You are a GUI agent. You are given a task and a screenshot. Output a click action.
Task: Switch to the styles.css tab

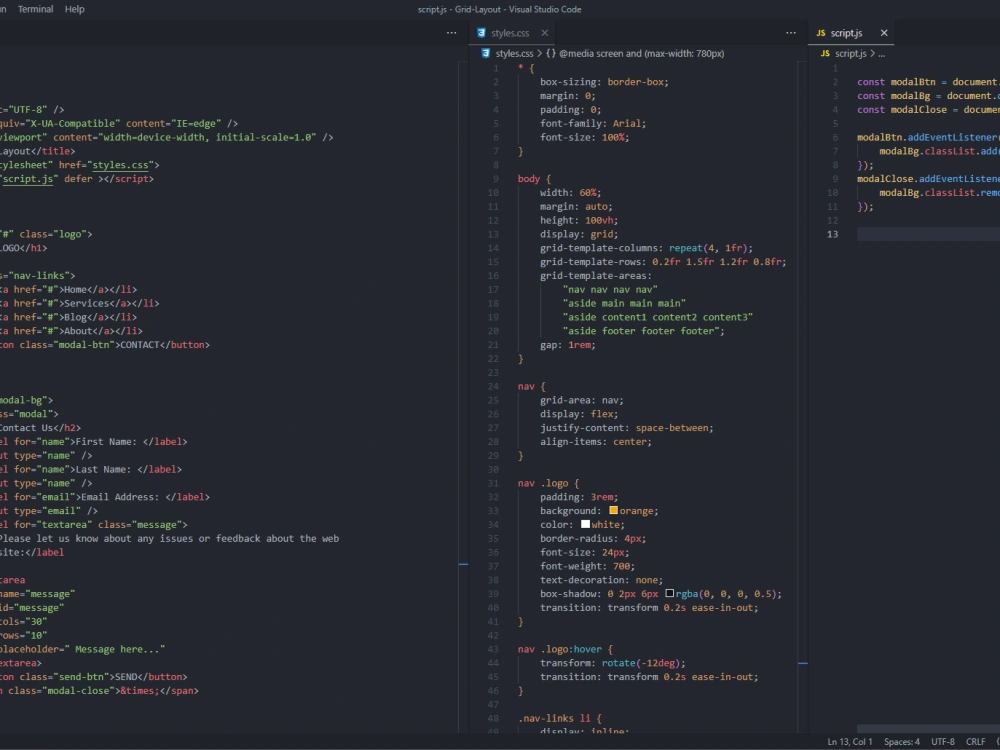(x=510, y=33)
